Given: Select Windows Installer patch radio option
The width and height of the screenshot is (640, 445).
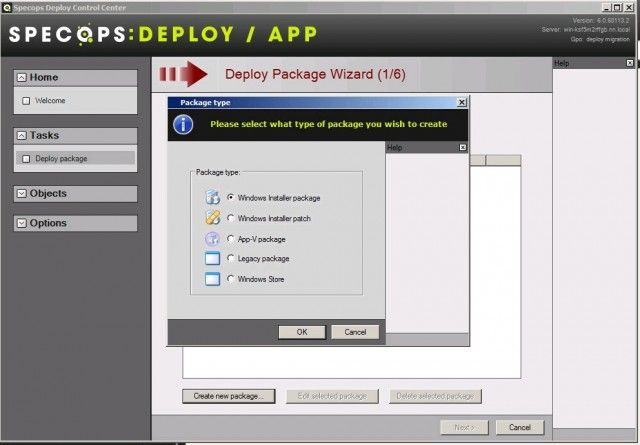Looking at the screenshot, I should [231, 218].
